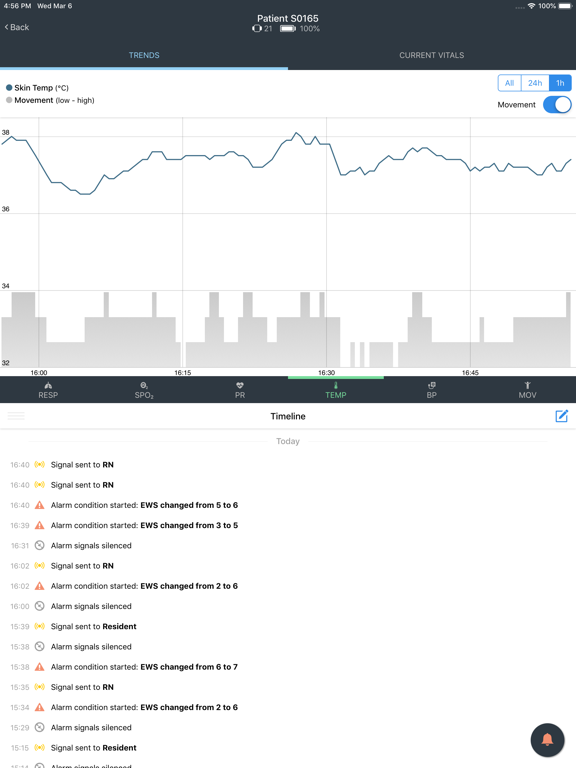
Task: Toggle the Movement switch off
Action: (x=557, y=105)
